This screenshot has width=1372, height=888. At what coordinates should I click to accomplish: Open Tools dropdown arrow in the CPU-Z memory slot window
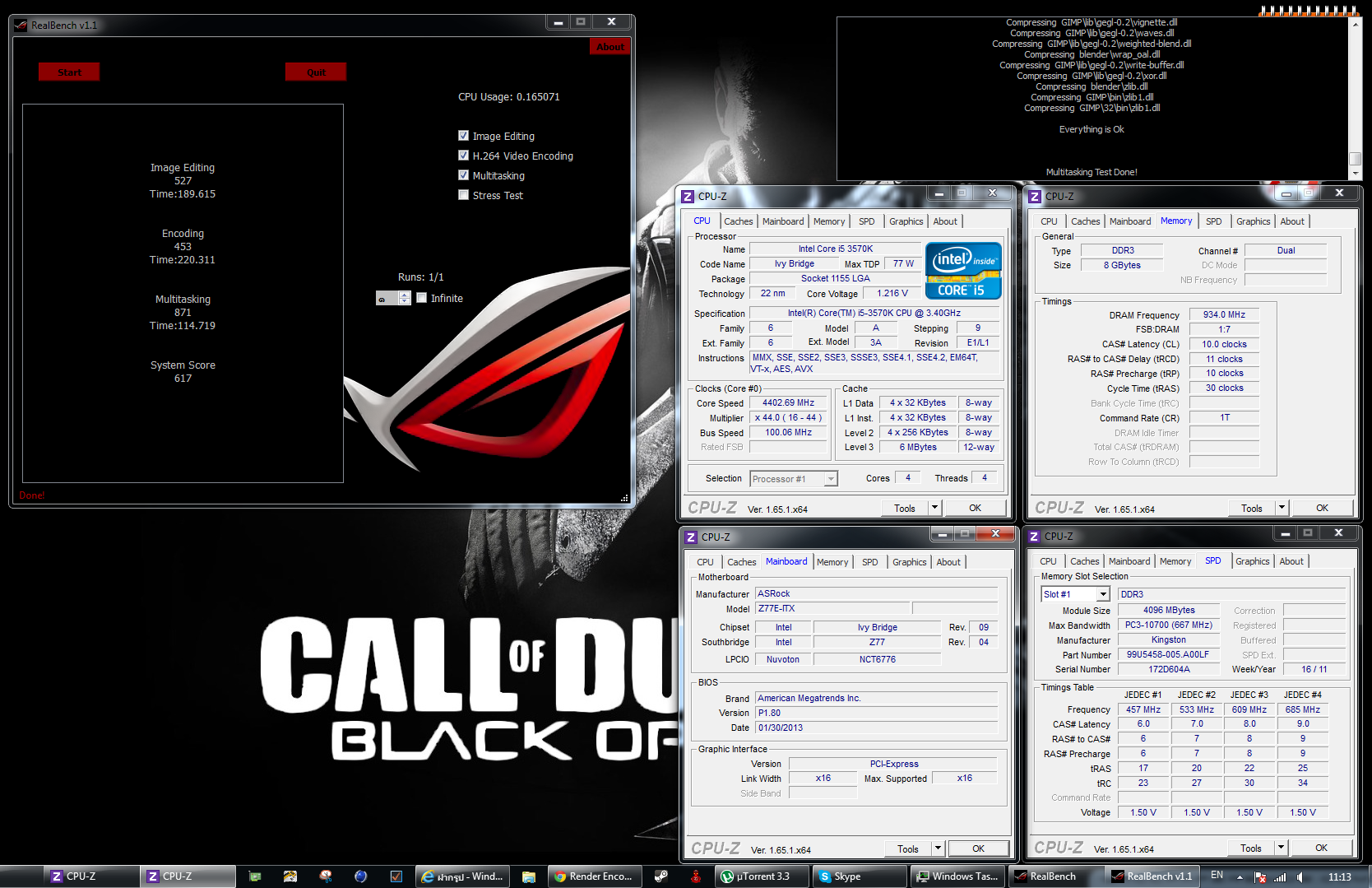point(1281,848)
